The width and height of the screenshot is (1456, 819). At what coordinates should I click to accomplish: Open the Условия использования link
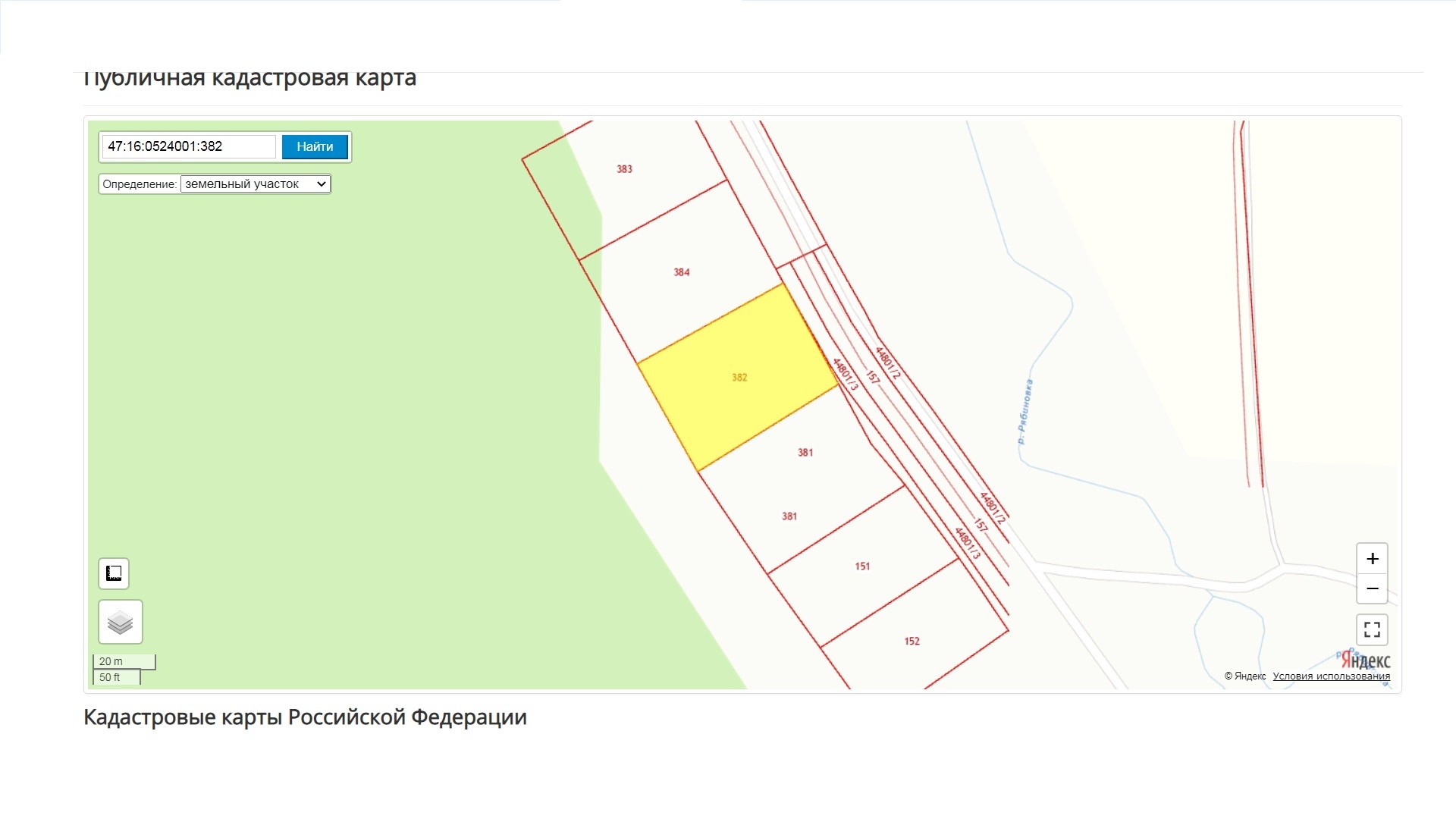tap(1332, 676)
